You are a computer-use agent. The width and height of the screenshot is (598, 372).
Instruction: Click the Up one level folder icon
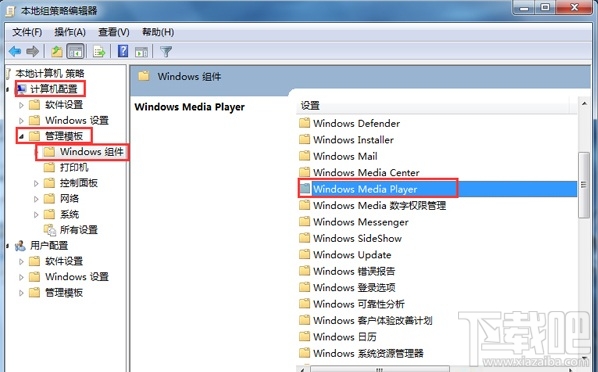pos(57,51)
